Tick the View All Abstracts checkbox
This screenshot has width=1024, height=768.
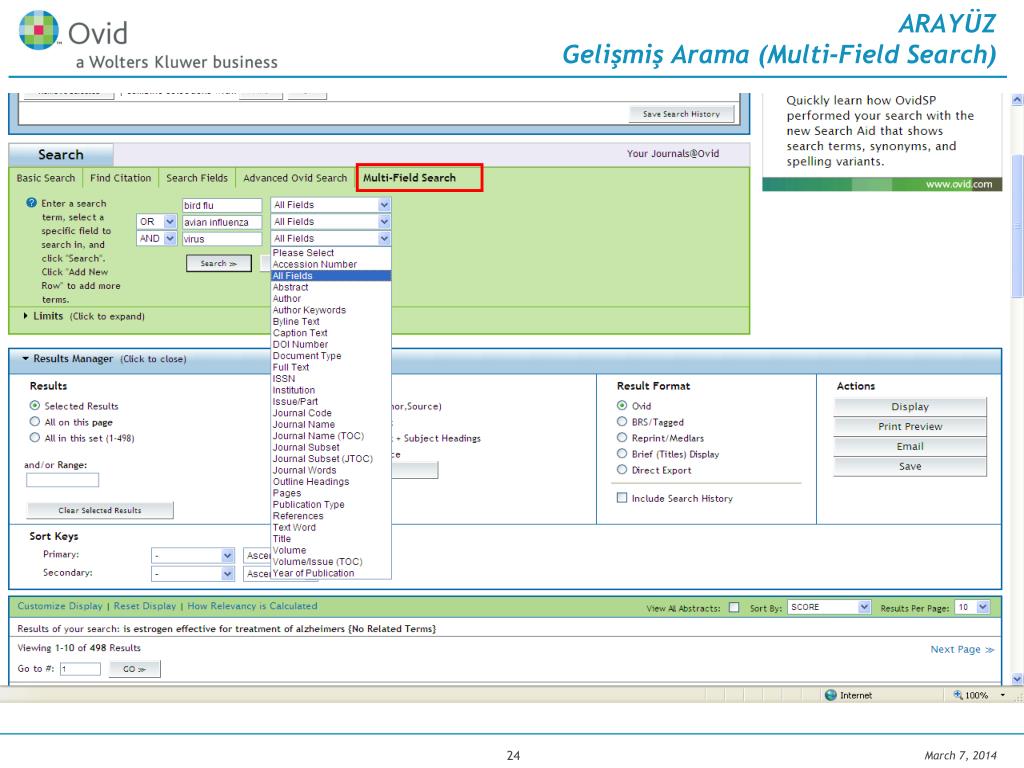click(x=734, y=607)
